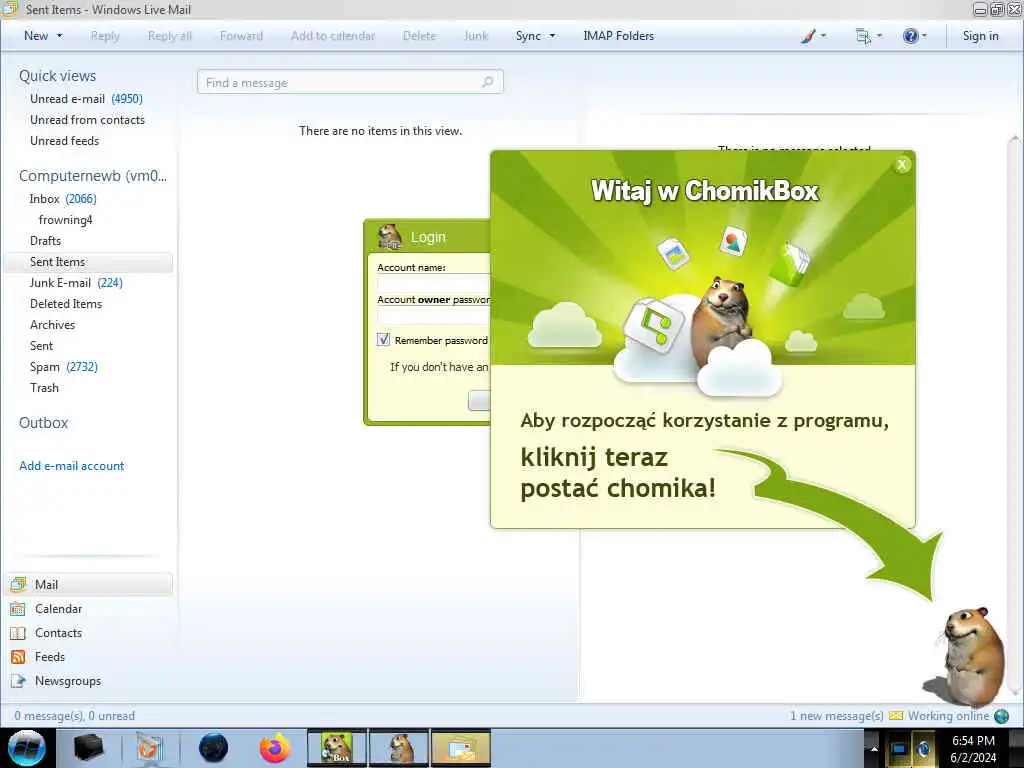Screen dimensions: 1024x768
Task: Open the black box taskbar icon
Action: point(88,747)
